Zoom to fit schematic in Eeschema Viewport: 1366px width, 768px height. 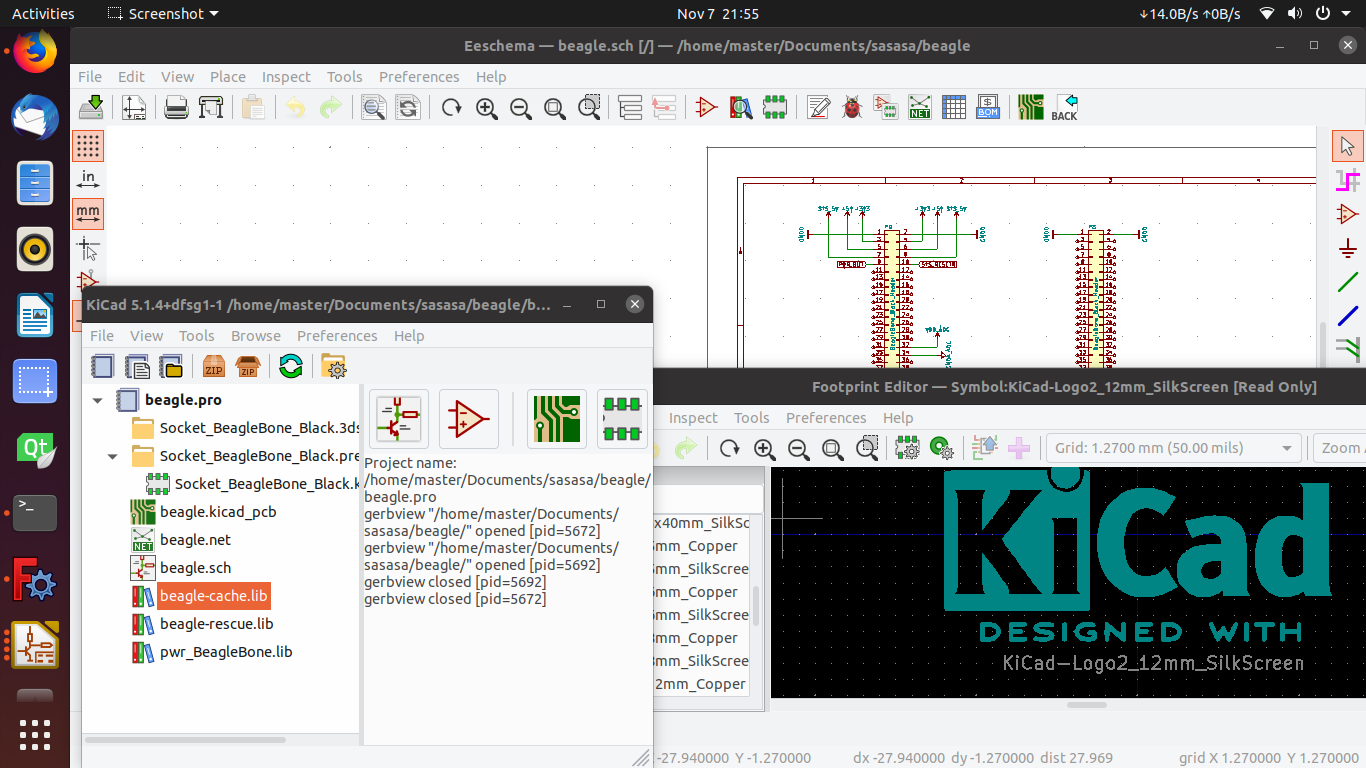(x=554, y=107)
